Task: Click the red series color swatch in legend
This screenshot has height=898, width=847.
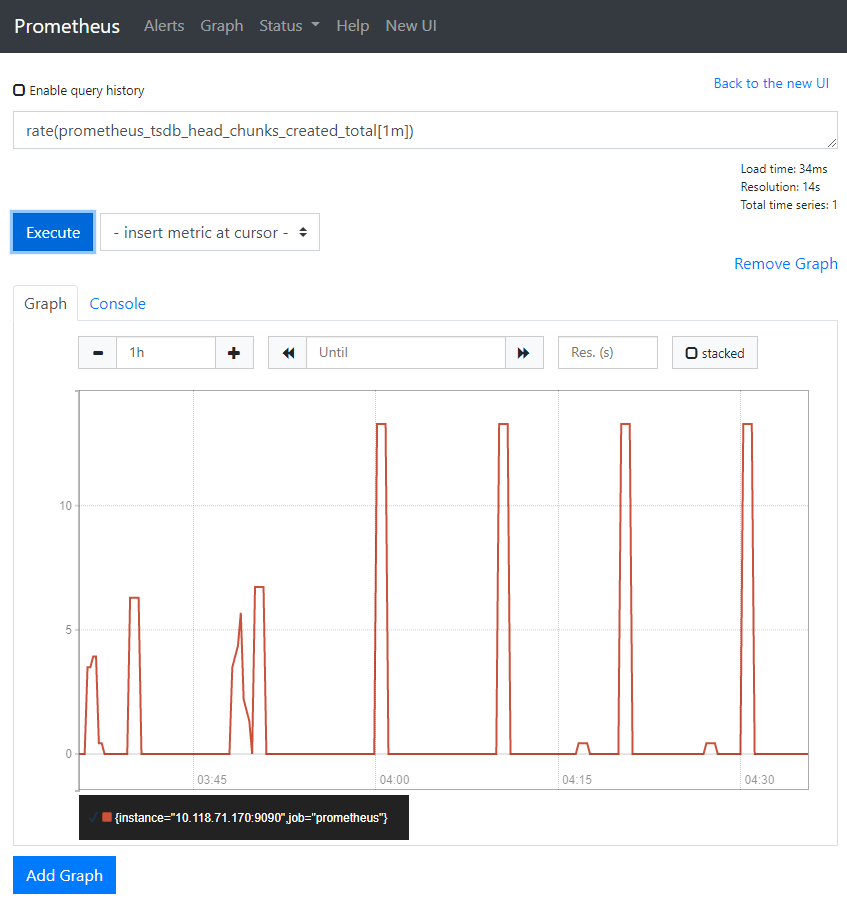Action: click(107, 818)
